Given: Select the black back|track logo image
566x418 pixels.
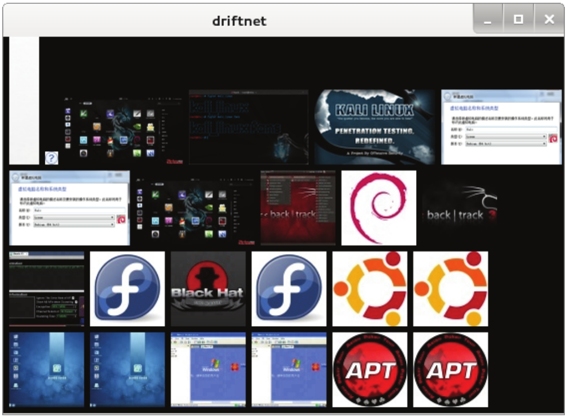Looking at the screenshot, I should (460, 208).
